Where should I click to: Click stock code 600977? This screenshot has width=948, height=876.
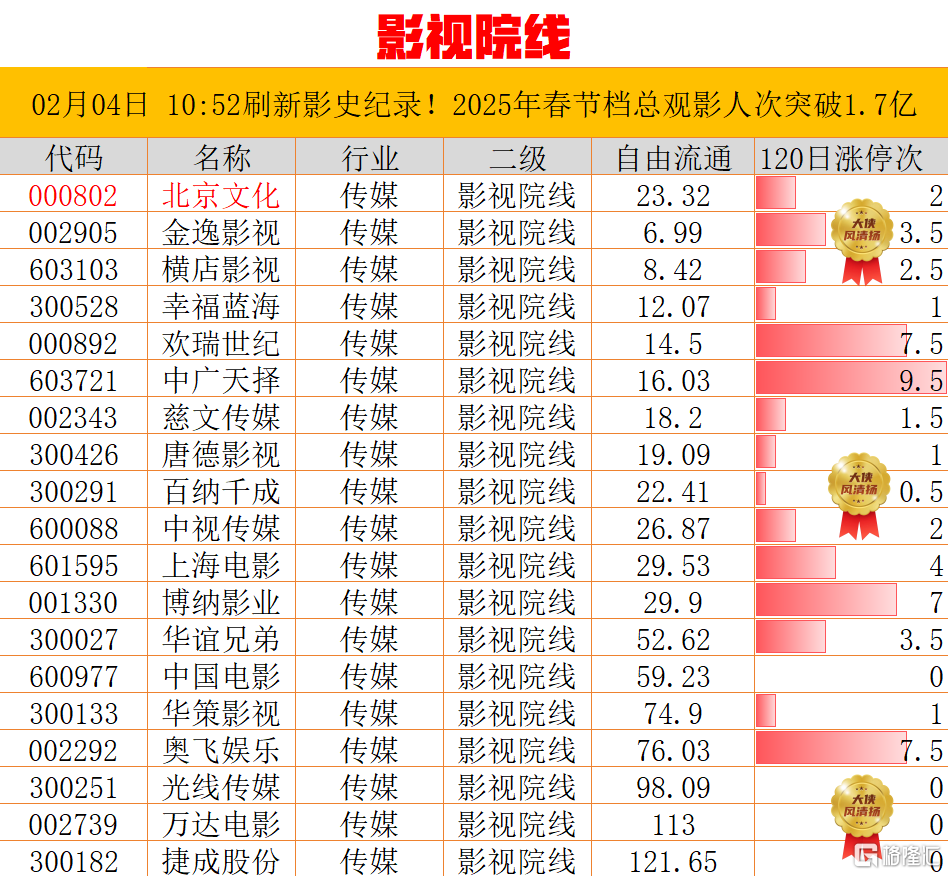click(73, 676)
